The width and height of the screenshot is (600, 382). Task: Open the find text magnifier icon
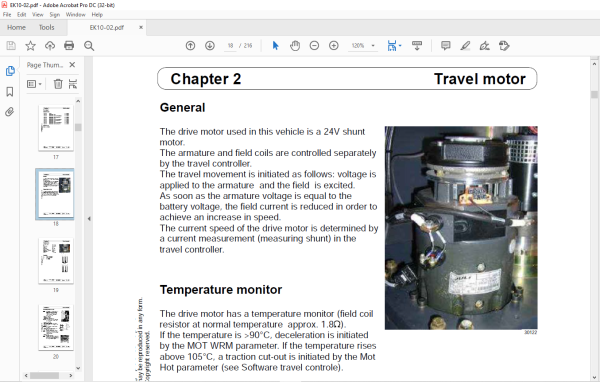[x=89, y=46]
